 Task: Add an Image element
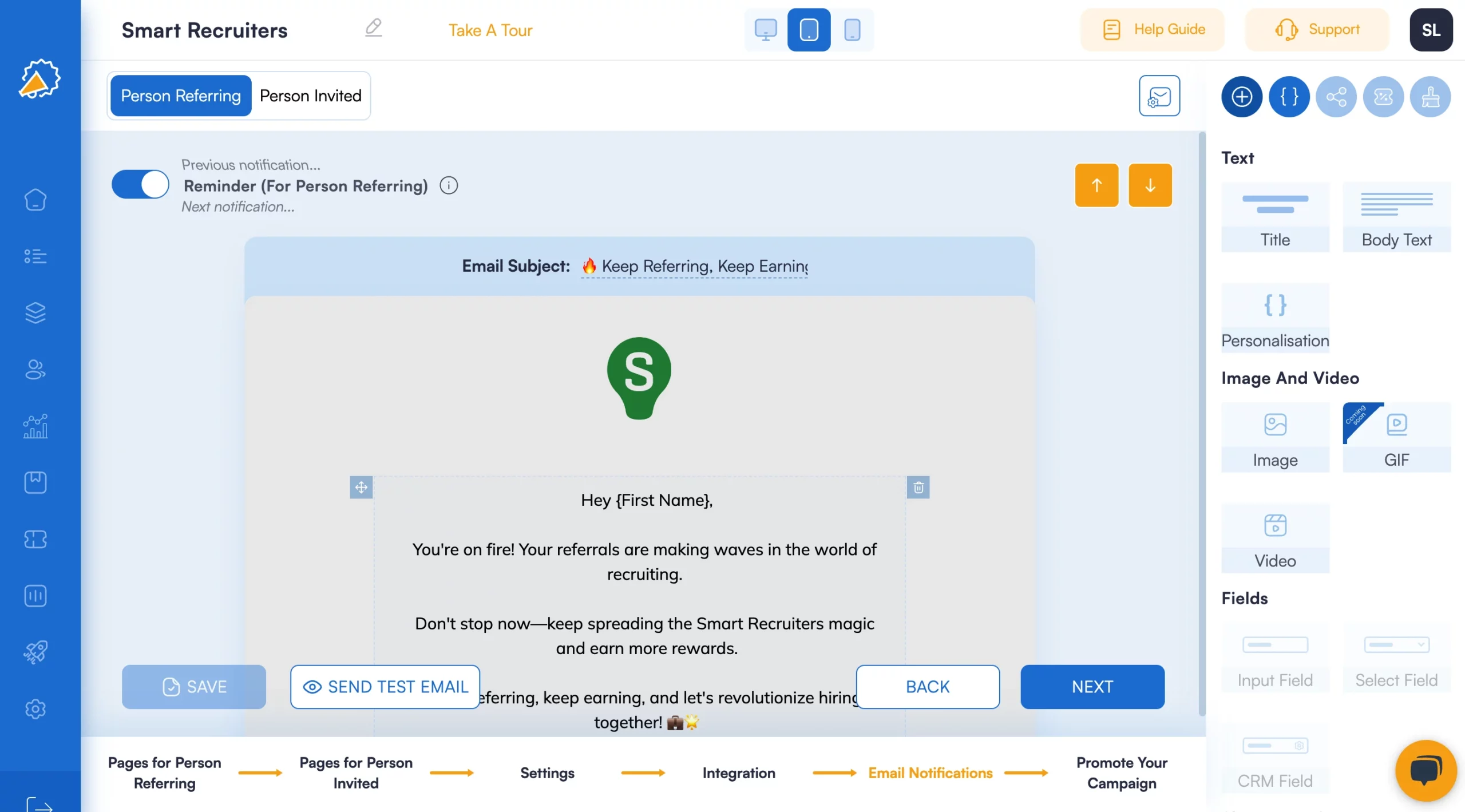[1275, 438]
